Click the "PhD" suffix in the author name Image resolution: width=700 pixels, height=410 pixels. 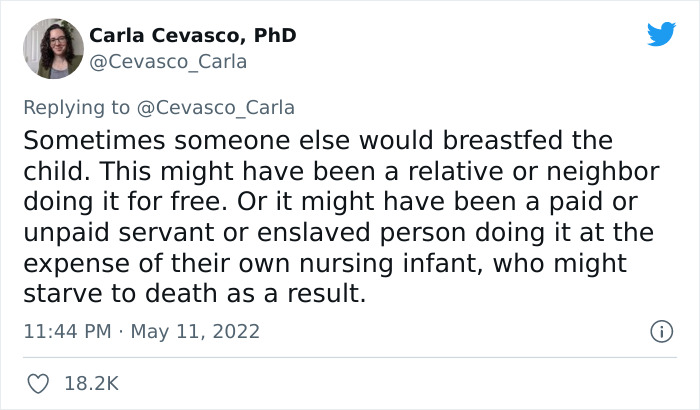point(273,35)
